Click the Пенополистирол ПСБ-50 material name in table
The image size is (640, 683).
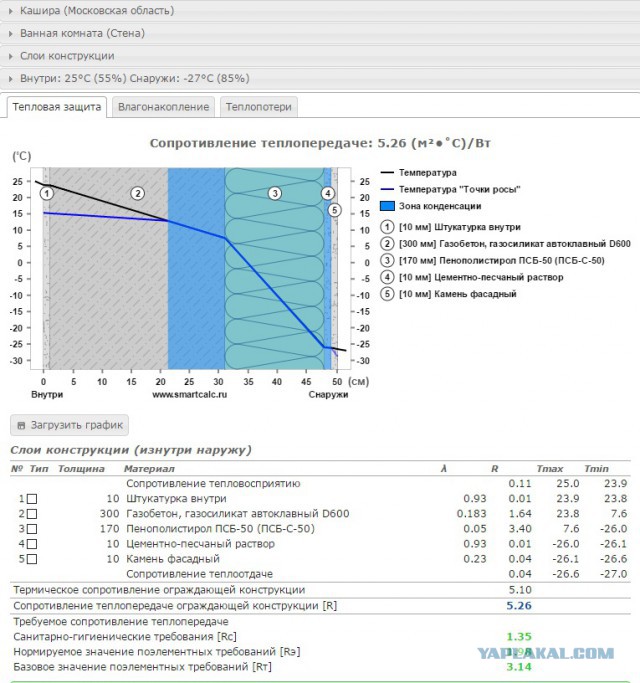pos(220,529)
